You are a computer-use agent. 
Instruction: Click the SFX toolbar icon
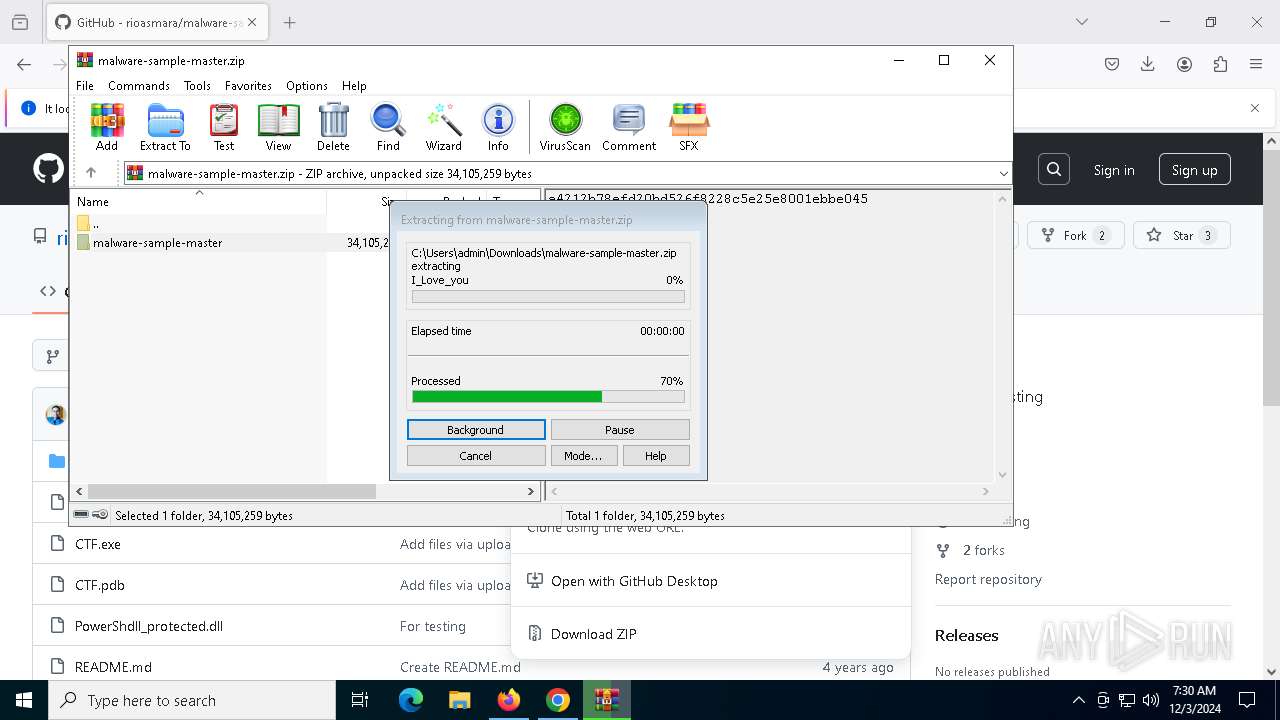pos(689,127)
